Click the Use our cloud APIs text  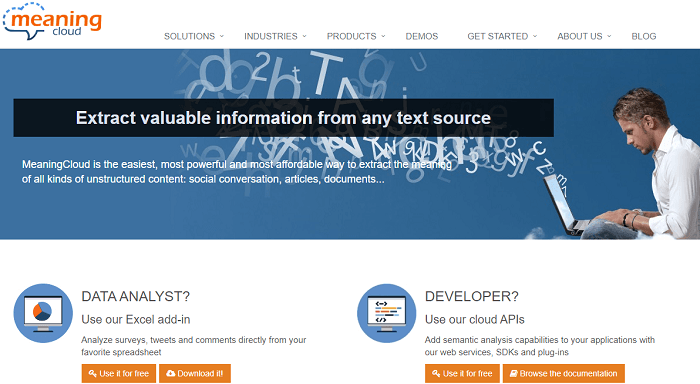point(475,320)
